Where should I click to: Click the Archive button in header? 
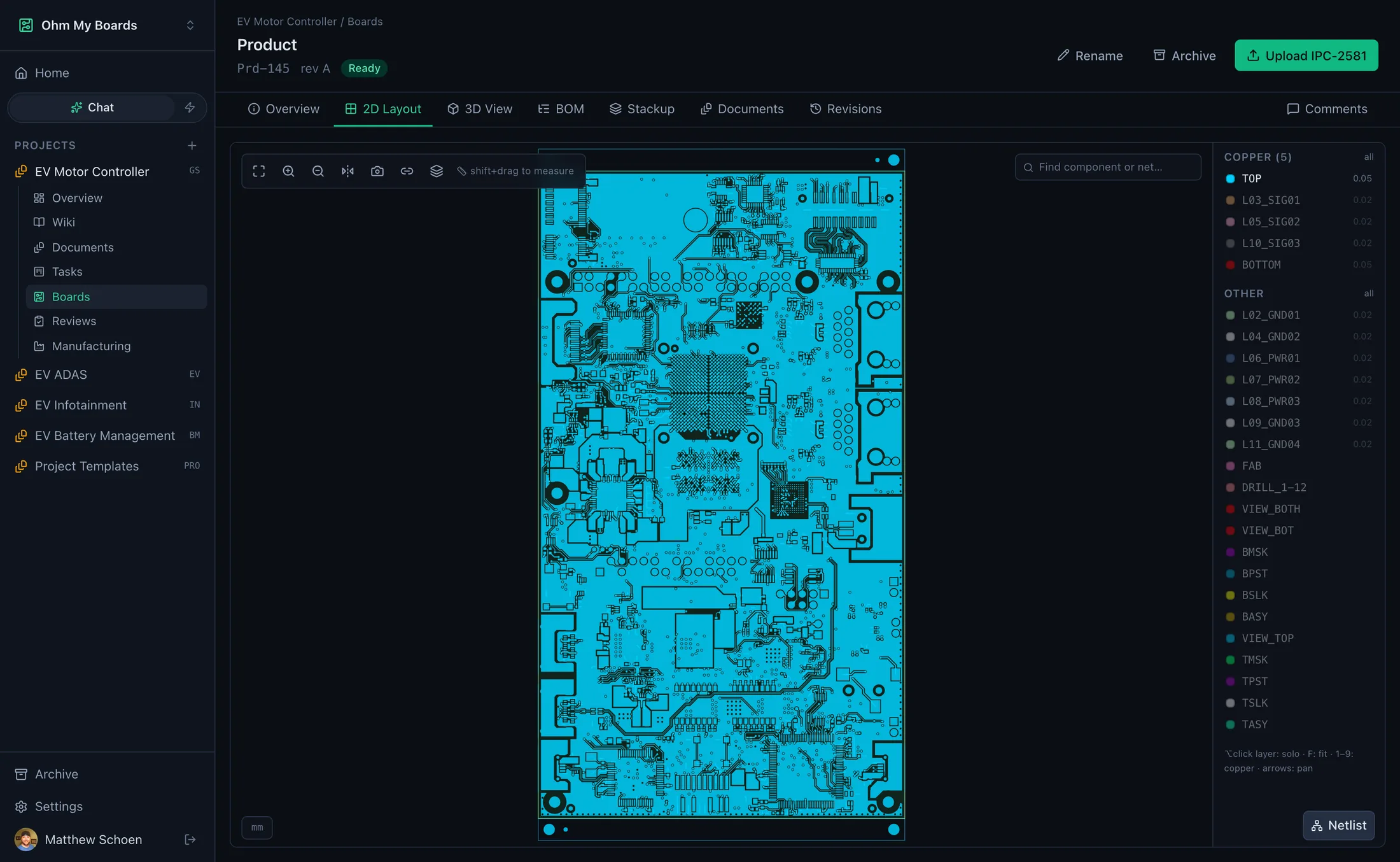[1184, 56]
